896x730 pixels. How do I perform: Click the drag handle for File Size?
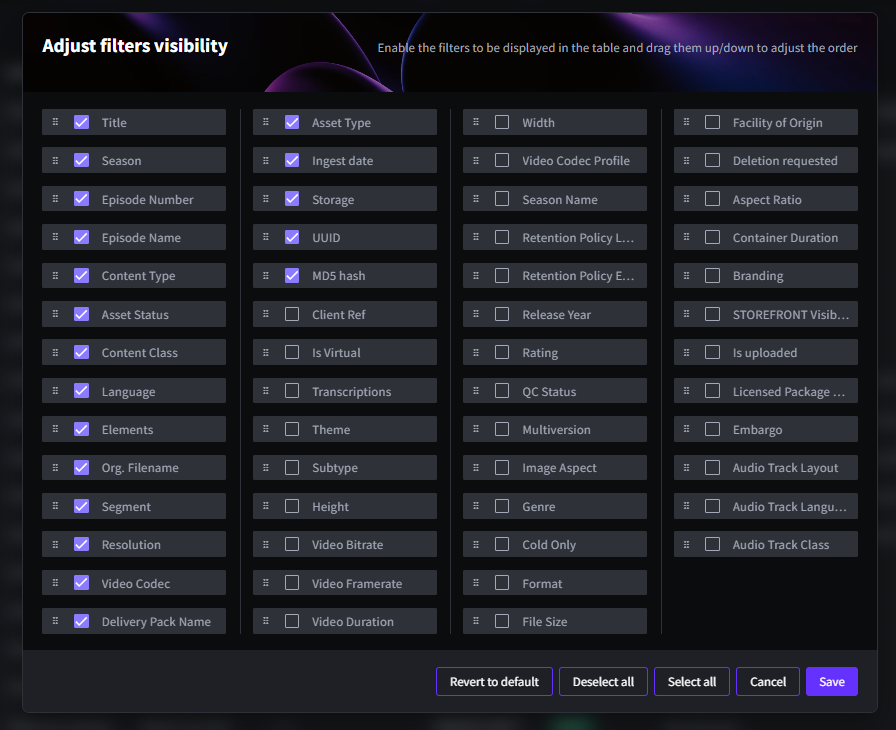click(x=476, y=620)
